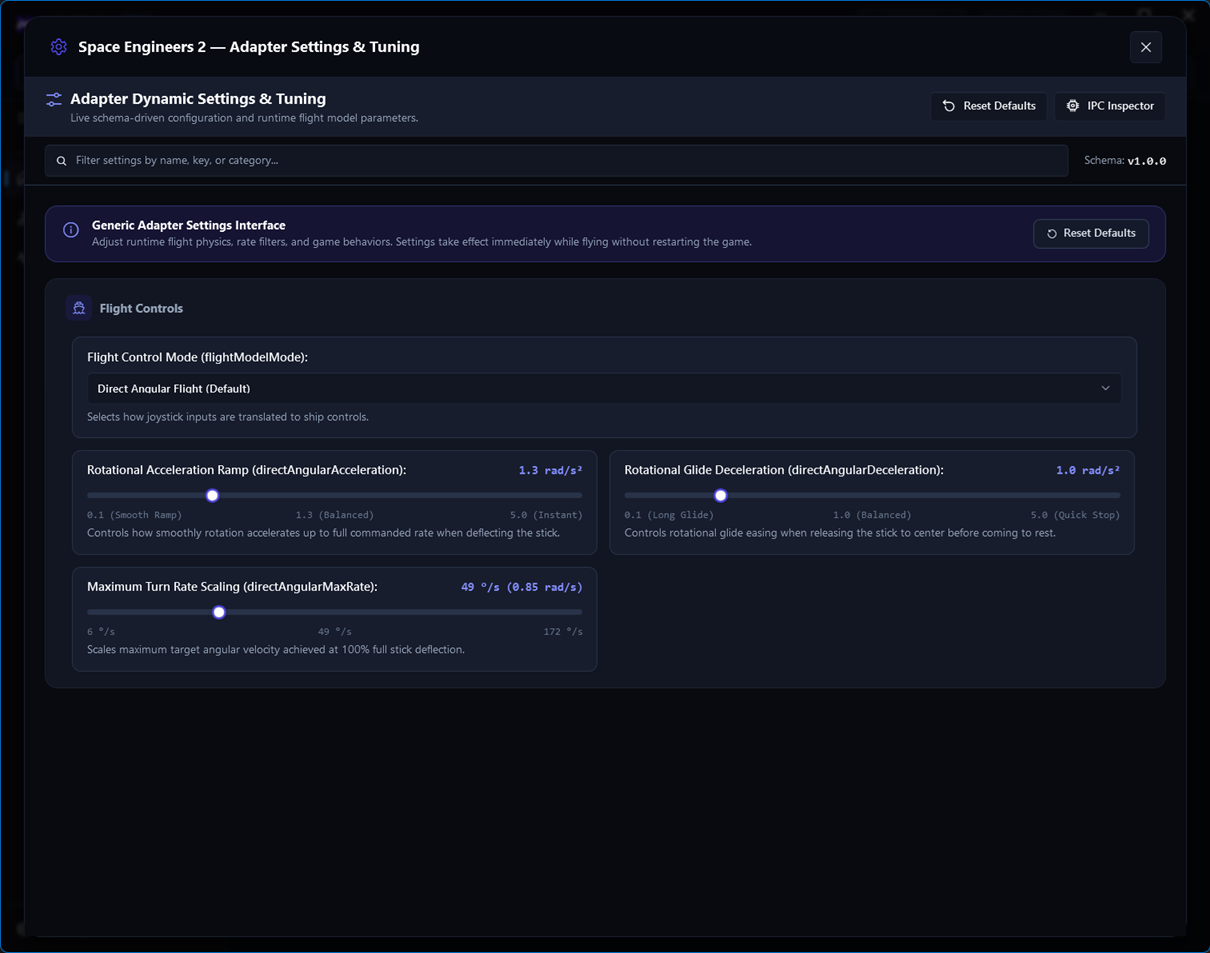This screenshot has width=1210, height=953.
Task: Click the 6 °/s minimum label
Action: (x=101, y=632)
